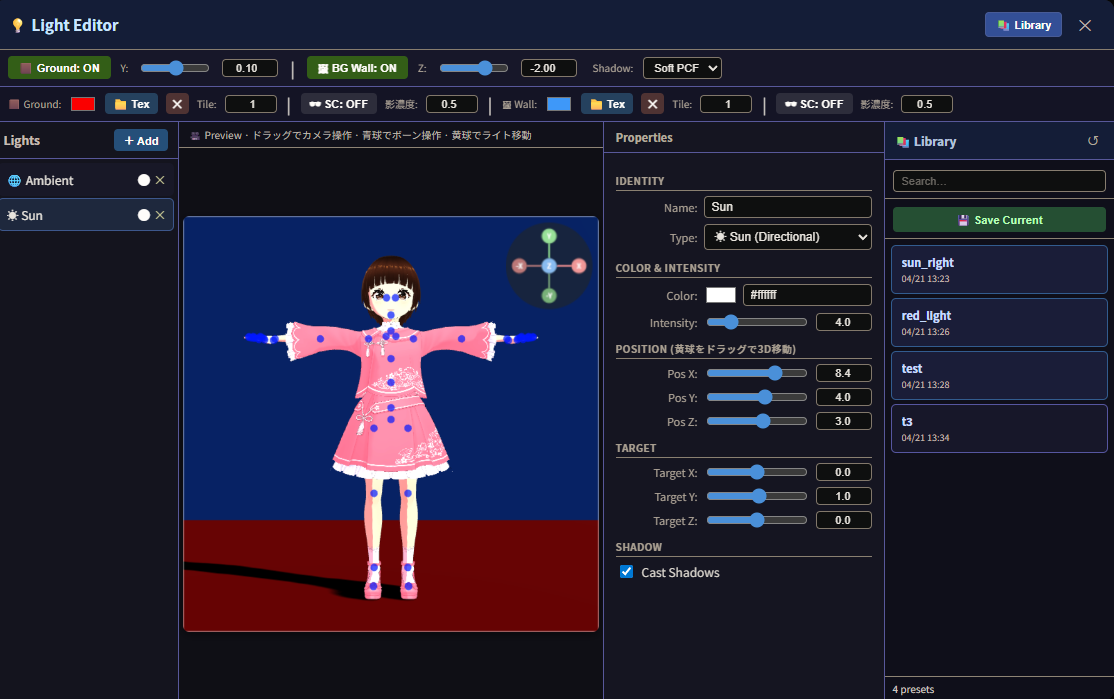Adjust the Intensity slider

(757, 323)
